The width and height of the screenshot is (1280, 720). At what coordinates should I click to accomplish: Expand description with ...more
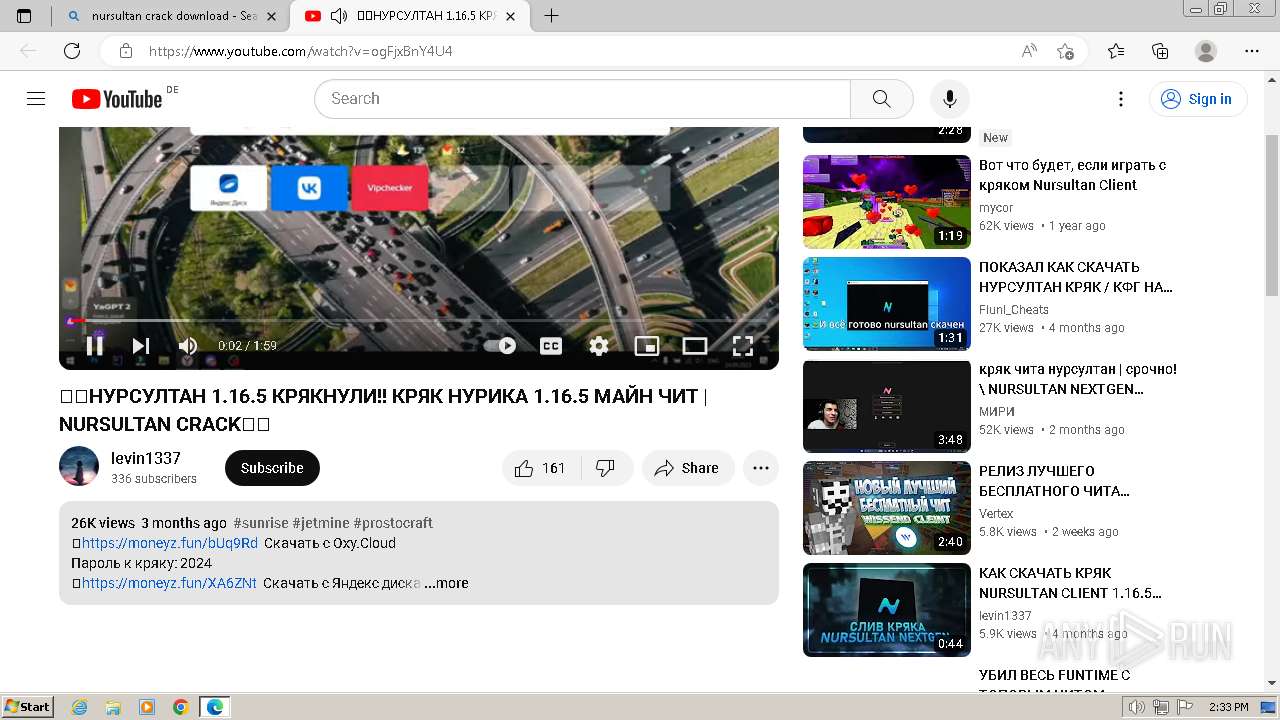[446, 583]
